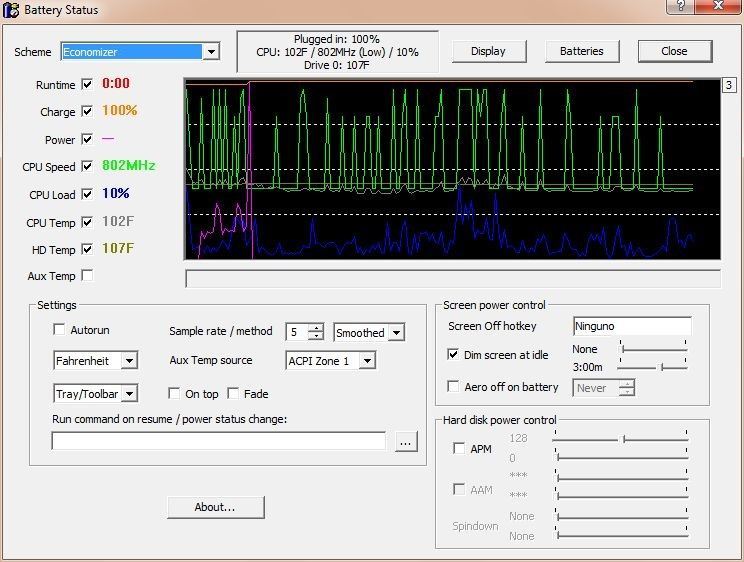Click the 100% charge value
Screen dimensions: 744x562
[x=120, y=111]
